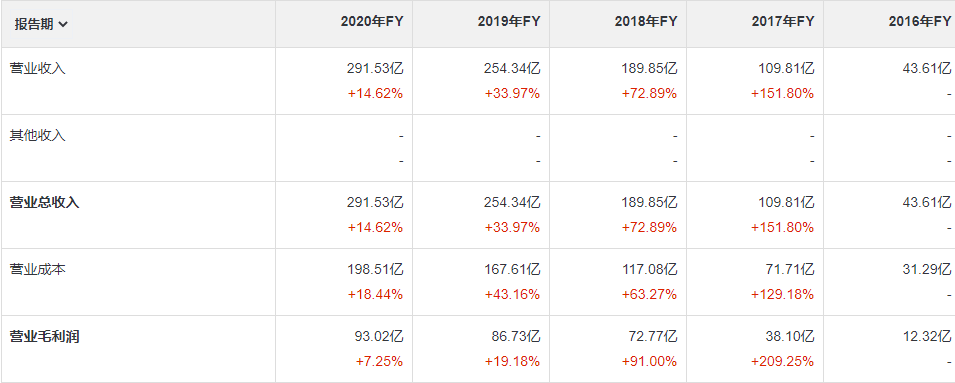Click the 86.73亿 gross profit for 2019
Screen dimensions: 955x383
click(515, 336)
